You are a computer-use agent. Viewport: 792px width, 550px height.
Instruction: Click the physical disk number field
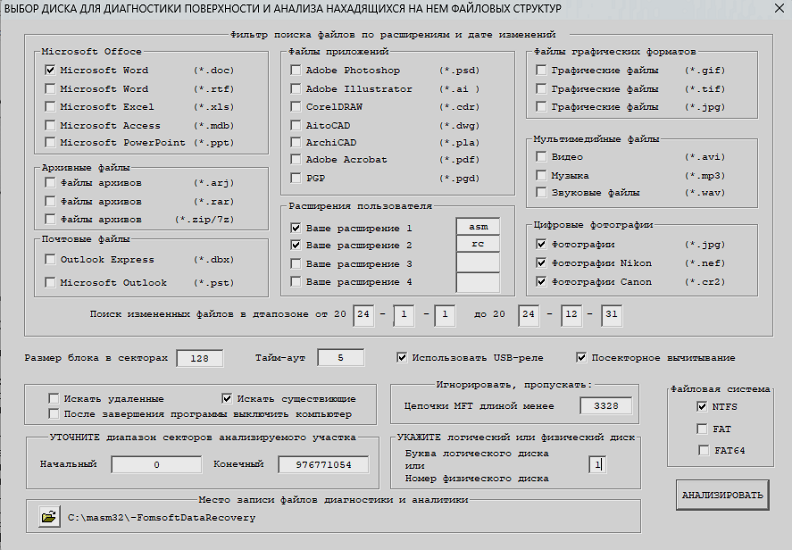coord(597,465)
